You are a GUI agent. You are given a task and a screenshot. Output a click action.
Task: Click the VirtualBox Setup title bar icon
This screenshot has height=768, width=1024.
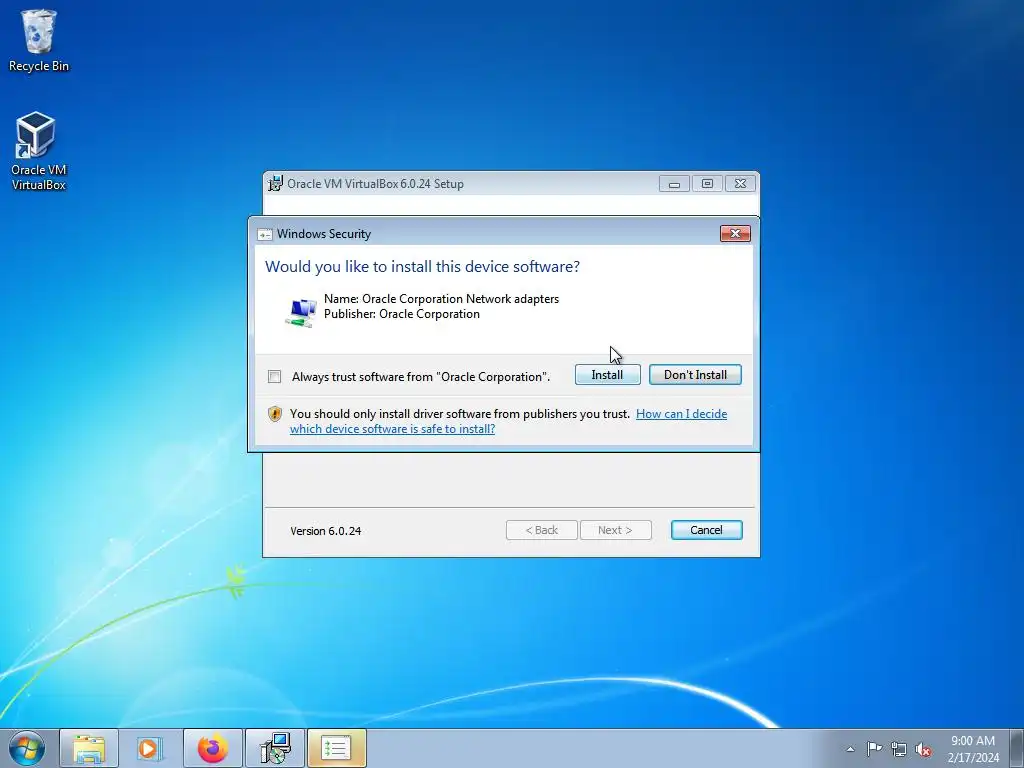[276, 184]
